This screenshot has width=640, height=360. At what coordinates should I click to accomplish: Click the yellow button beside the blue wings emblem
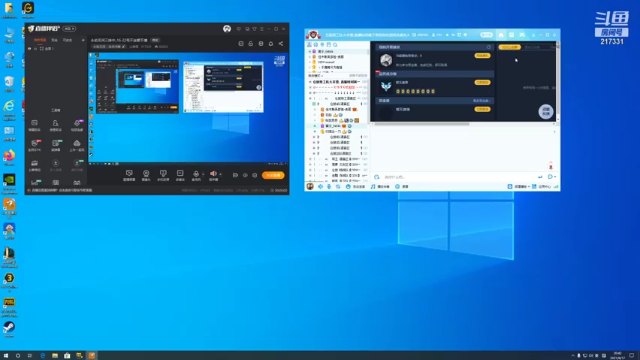482,82
